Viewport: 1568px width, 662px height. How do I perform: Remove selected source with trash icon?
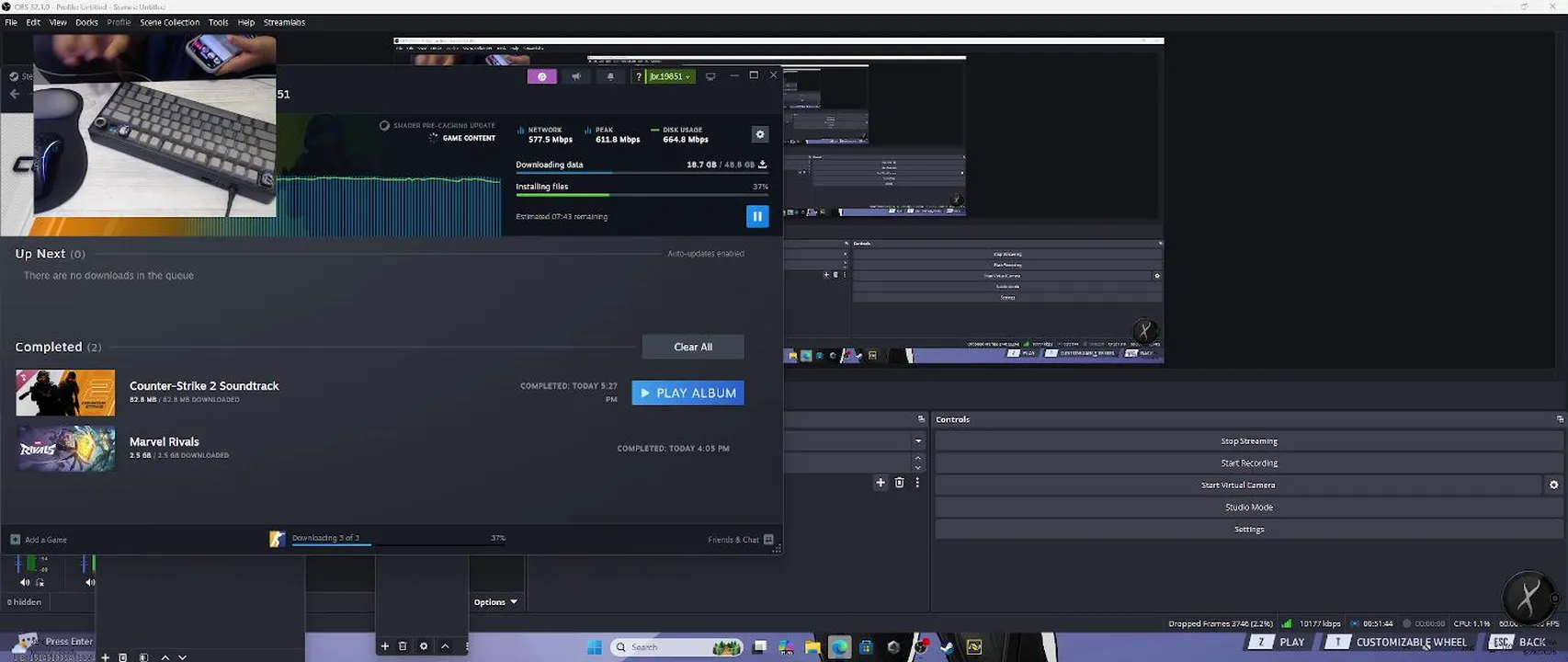pyautogui.click(x=403, y=646)
